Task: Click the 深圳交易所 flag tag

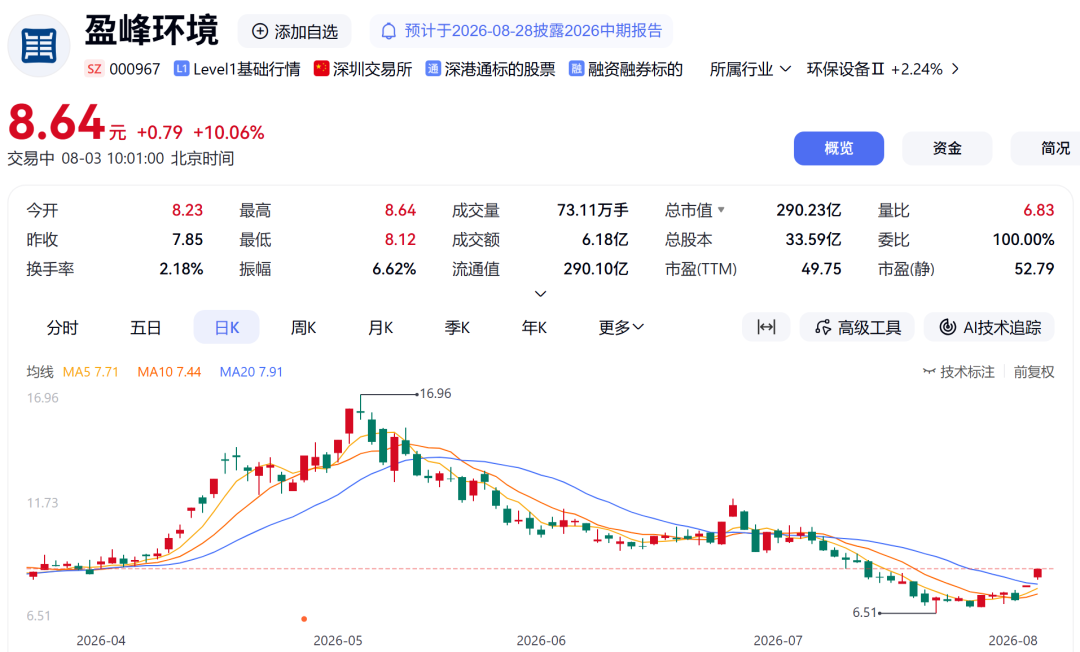Action: (x=363, y=69)
